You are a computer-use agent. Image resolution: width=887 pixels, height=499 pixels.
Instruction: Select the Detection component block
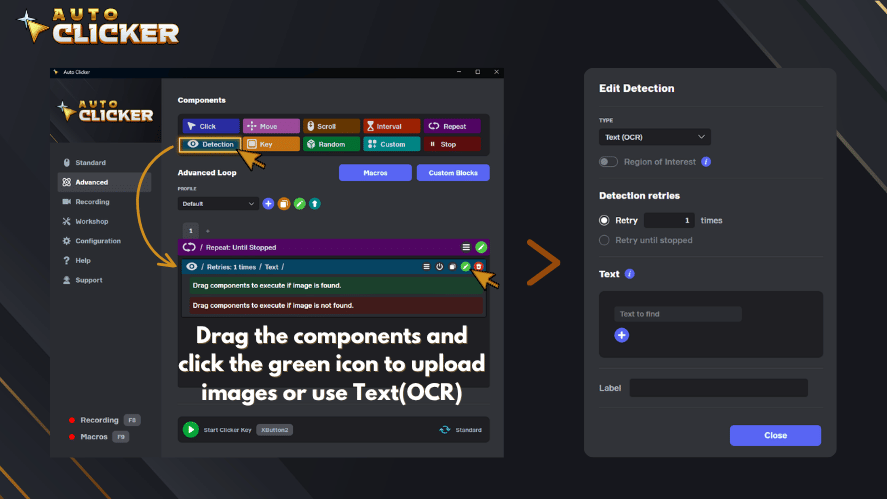tap(210, 144)
